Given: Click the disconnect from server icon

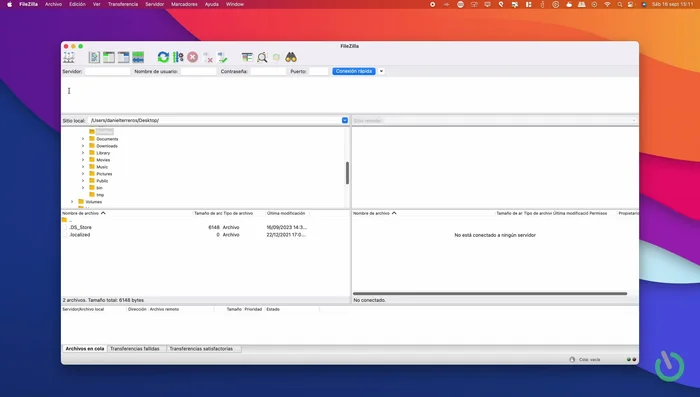Looking at the screenshot, I should (208, 57).
